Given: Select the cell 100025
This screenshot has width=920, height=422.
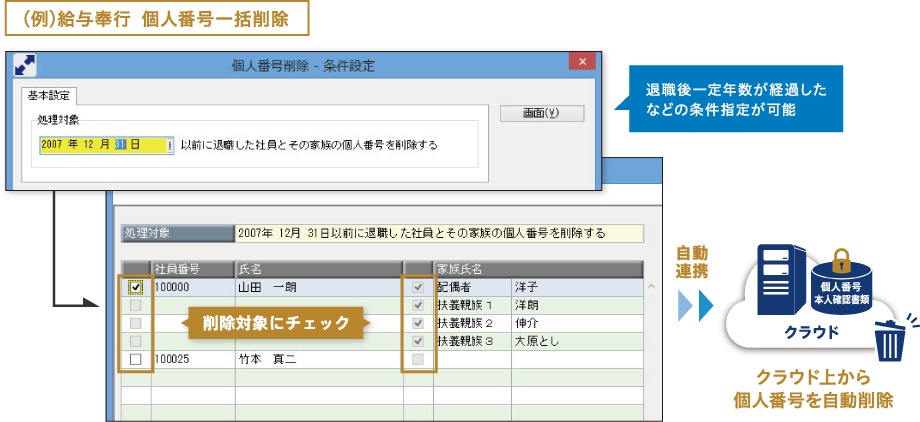Looking at the screenshot, I should pos(193,359).
